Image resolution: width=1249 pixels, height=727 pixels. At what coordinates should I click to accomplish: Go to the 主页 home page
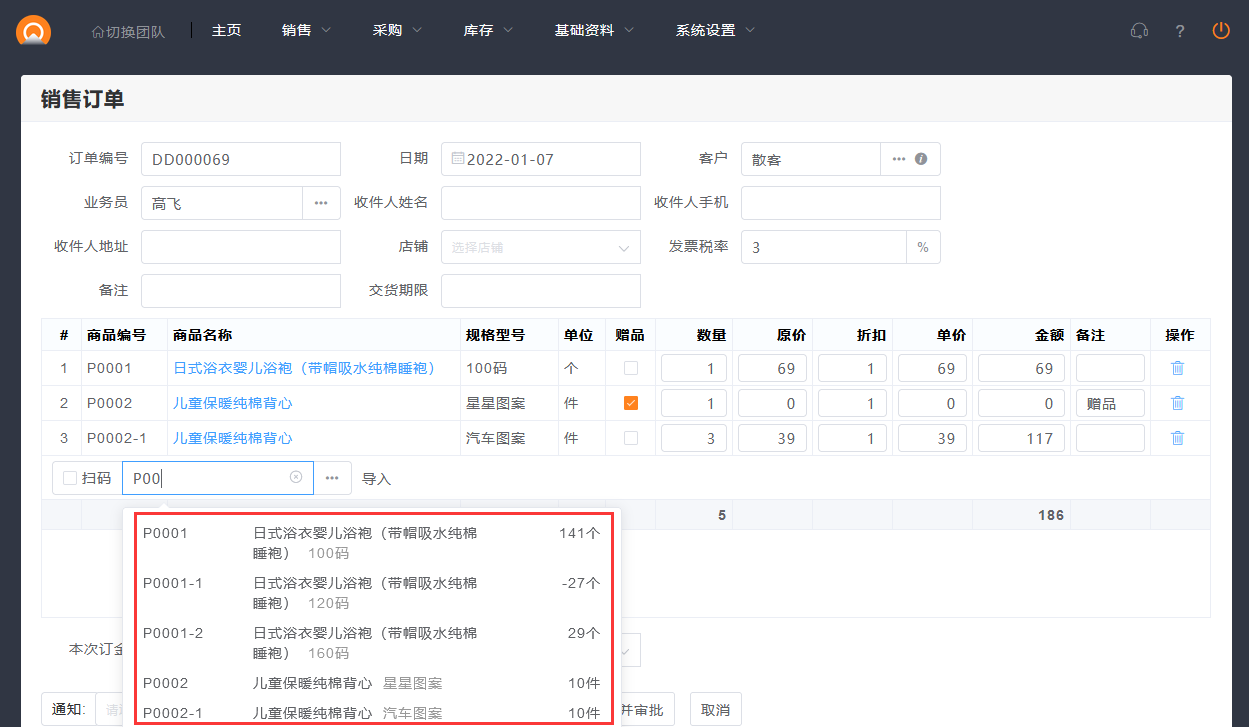pyautogui.click(x=226, y=31)
